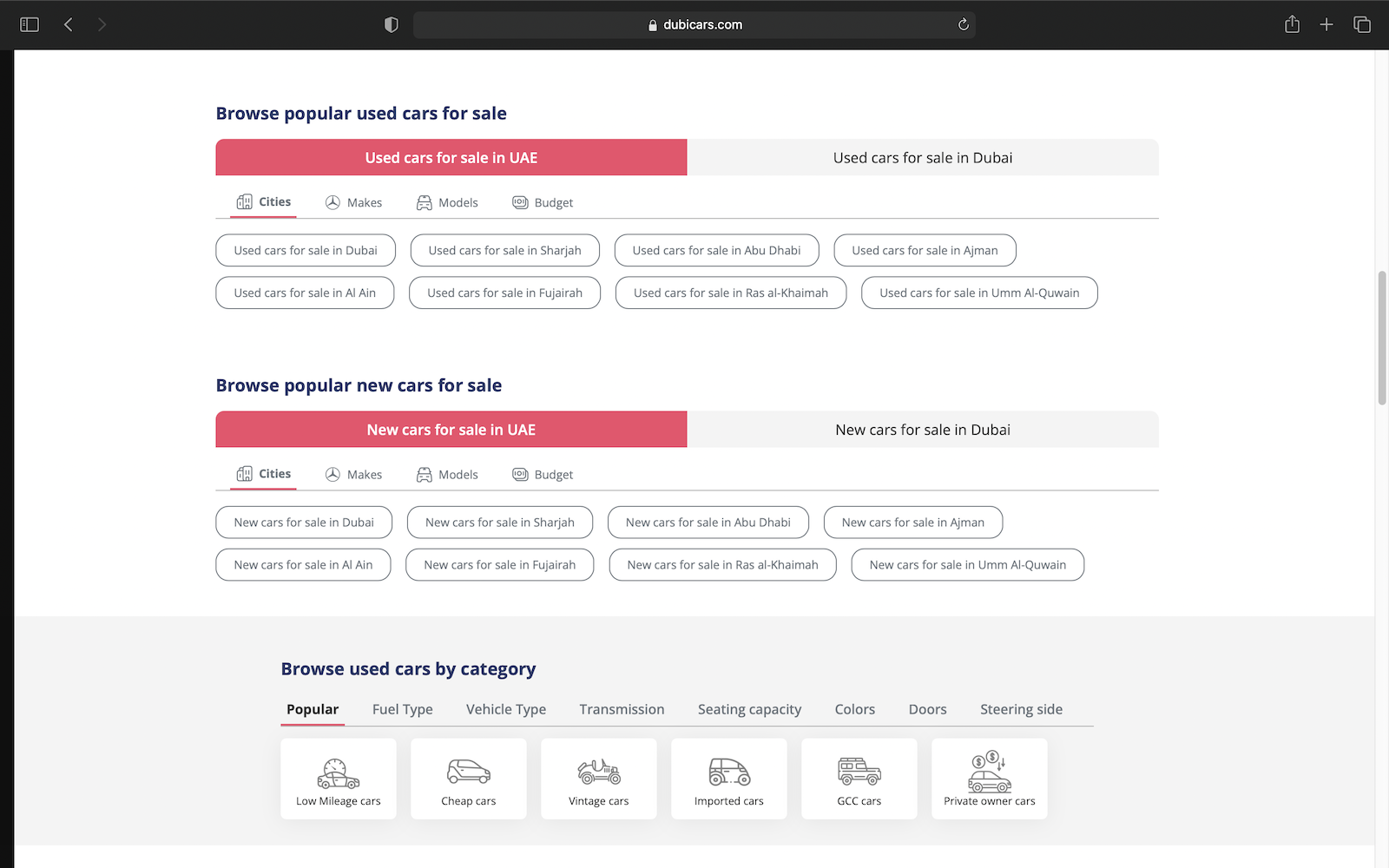1389x868 pixels.
Task: Open the Low Mileage cars category icon
Action: [x=339, y=772]
